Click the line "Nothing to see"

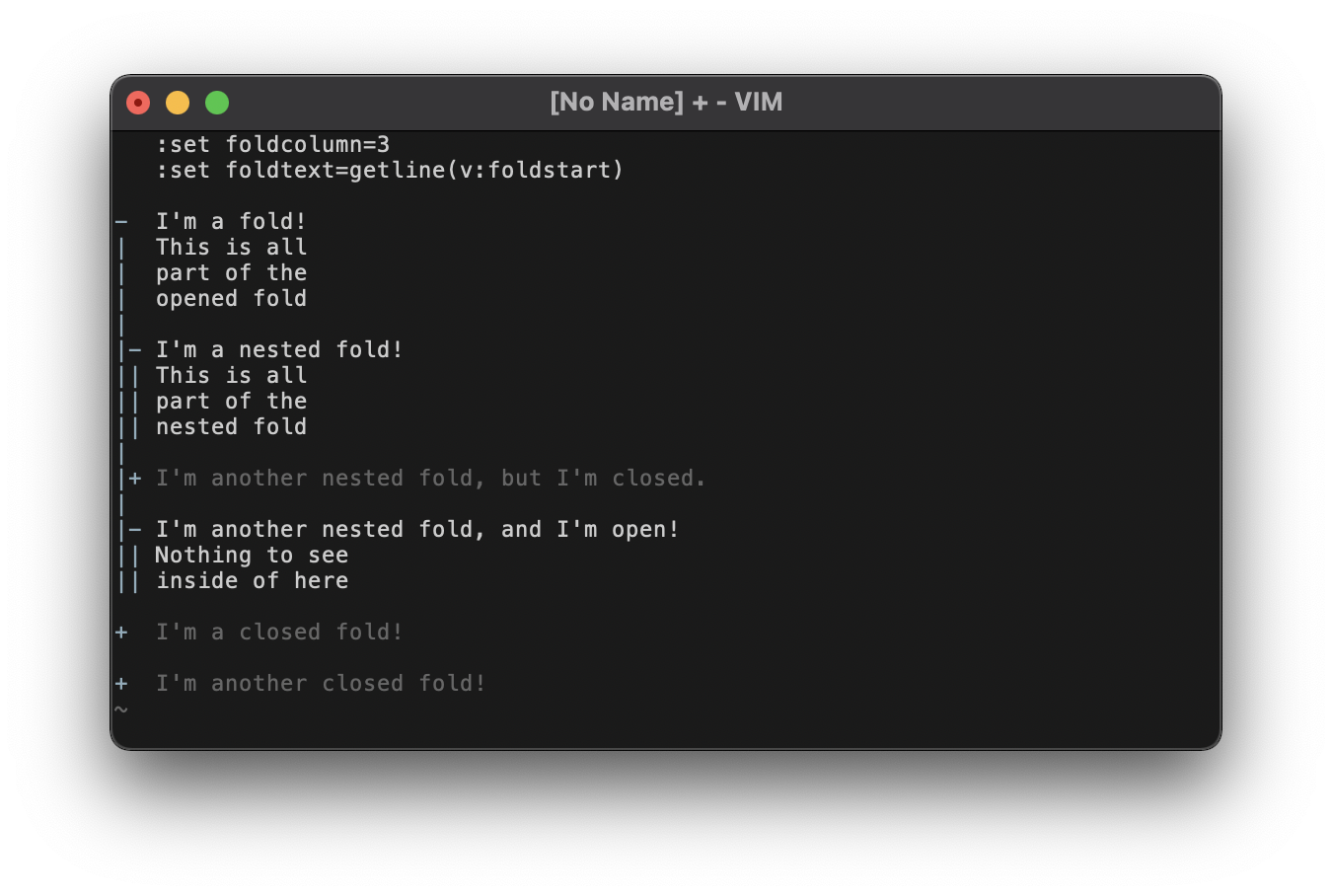point(251,555)
